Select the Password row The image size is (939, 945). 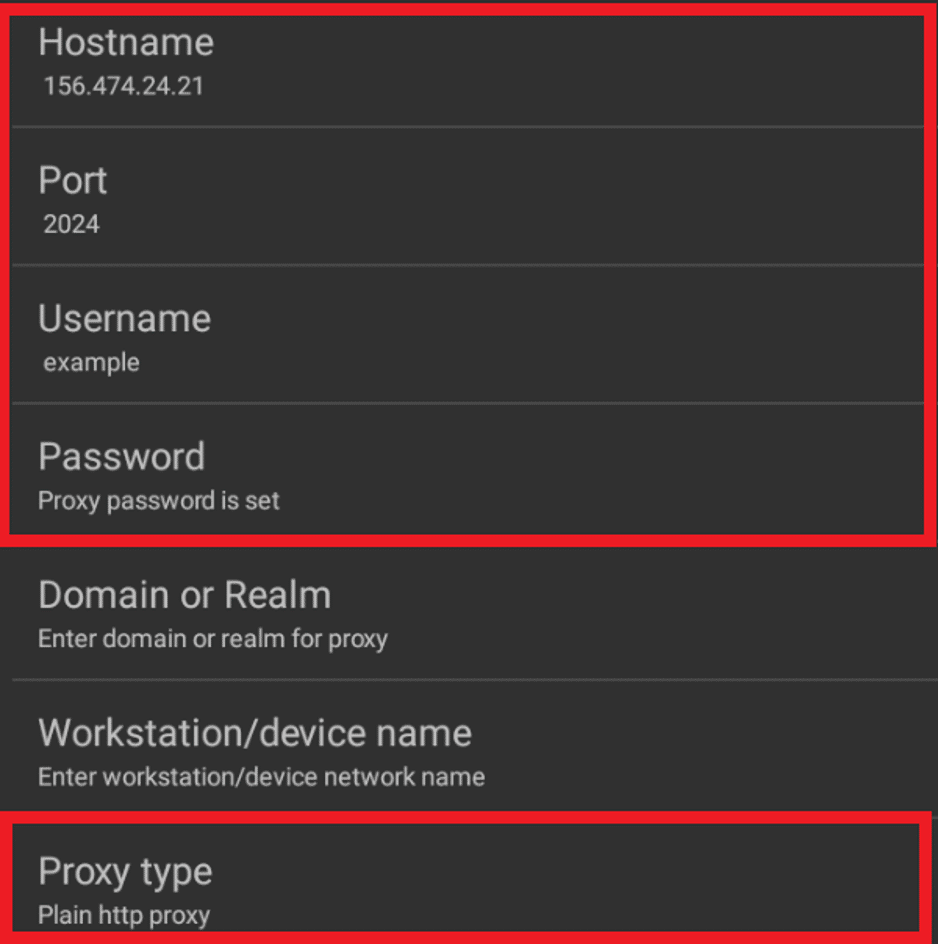[x=470, y=474]
